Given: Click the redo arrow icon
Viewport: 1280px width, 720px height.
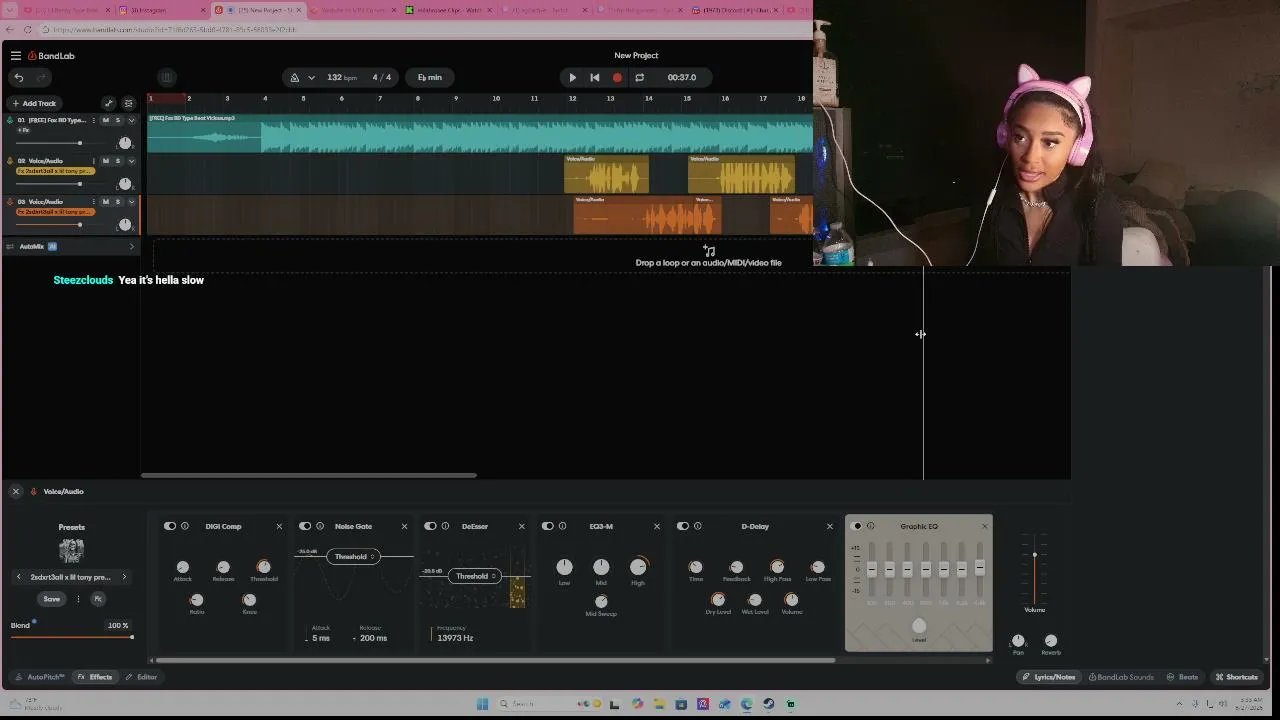Looking at the screenshot, I should tap(41, 77).
